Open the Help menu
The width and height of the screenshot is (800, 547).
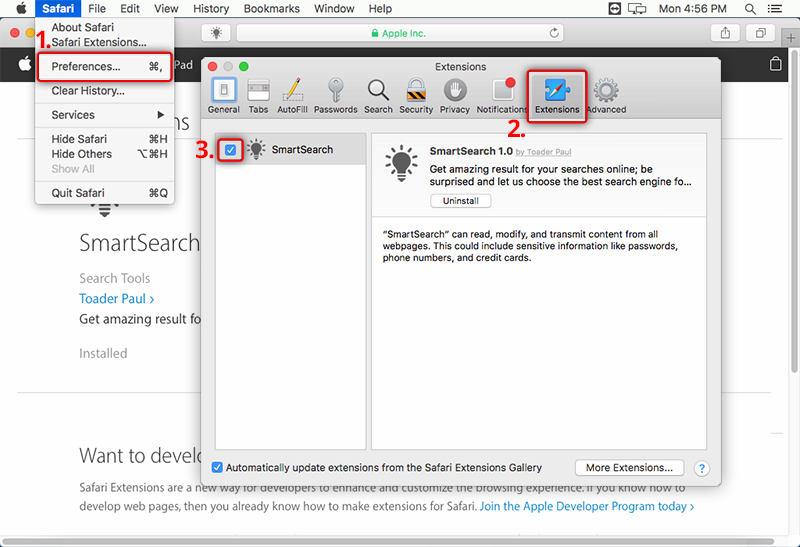coord(380,9)
